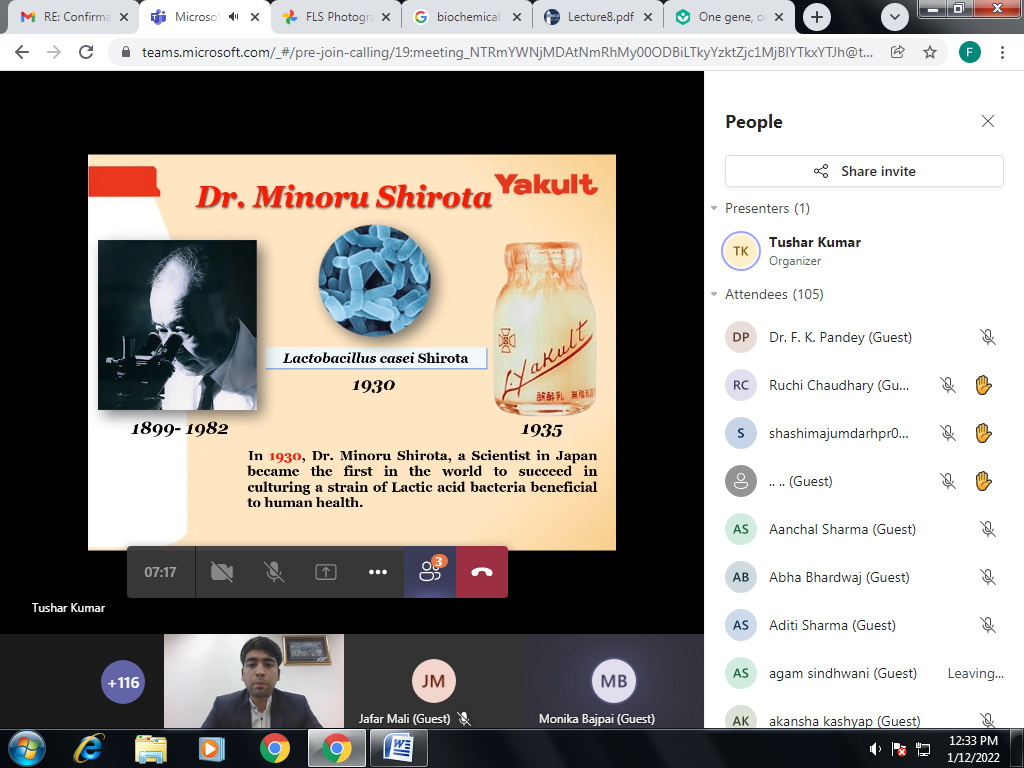
Task: Click muted mic icon for Aditi Sharma
Action: pos(987,625)
